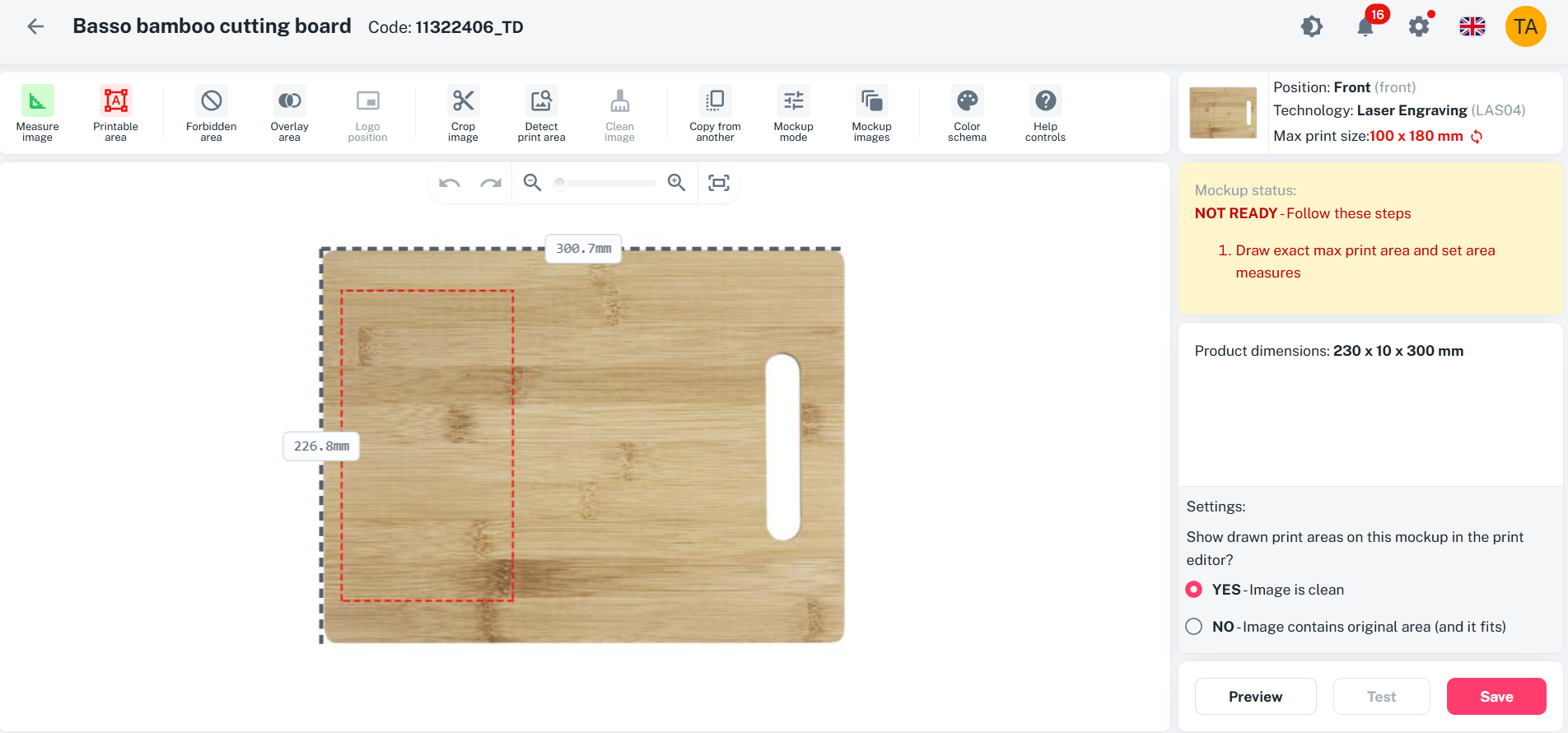Switch on Mockup mode

(x=793, y=114)
